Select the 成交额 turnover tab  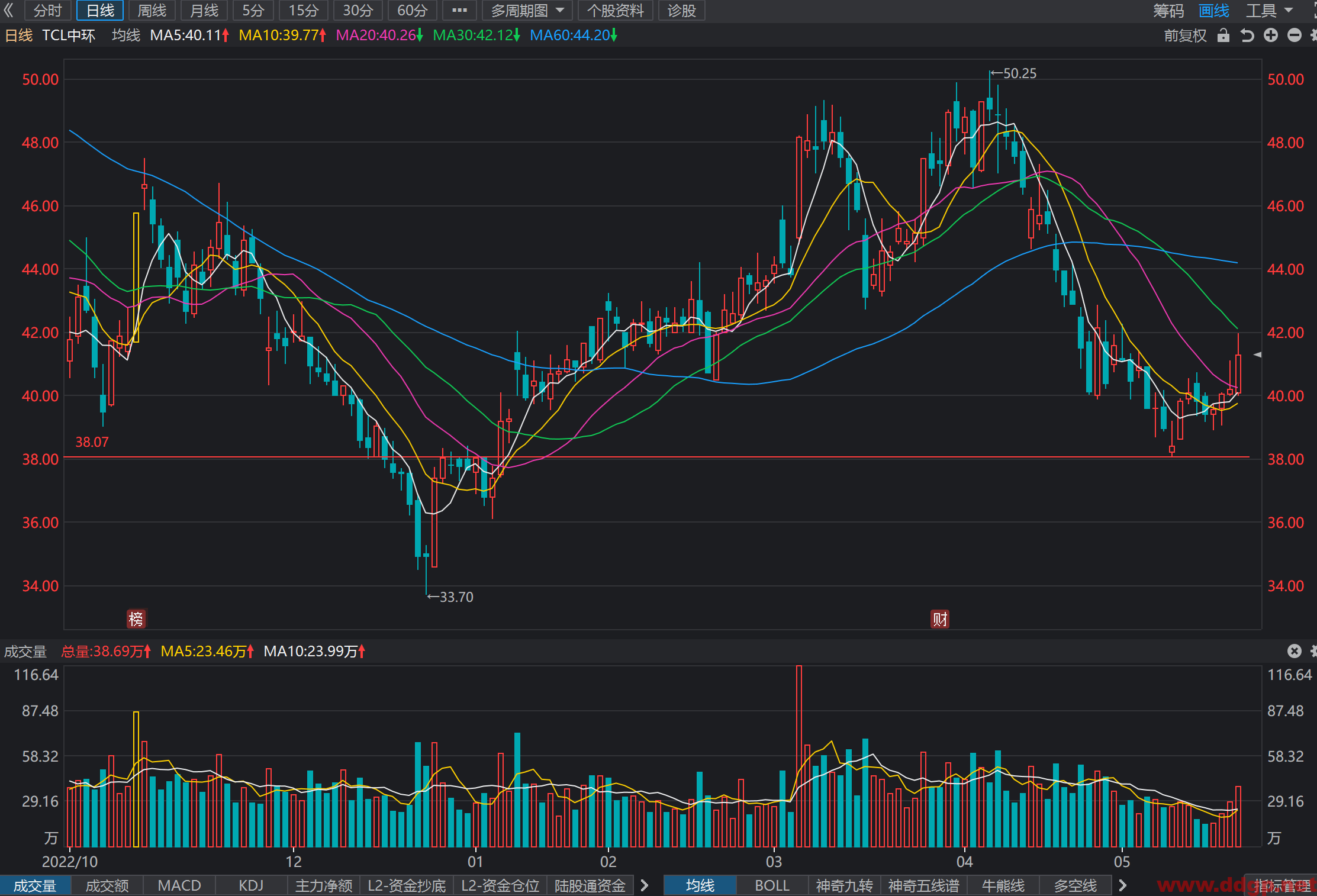pyautogui.click(x=107, y=885)
